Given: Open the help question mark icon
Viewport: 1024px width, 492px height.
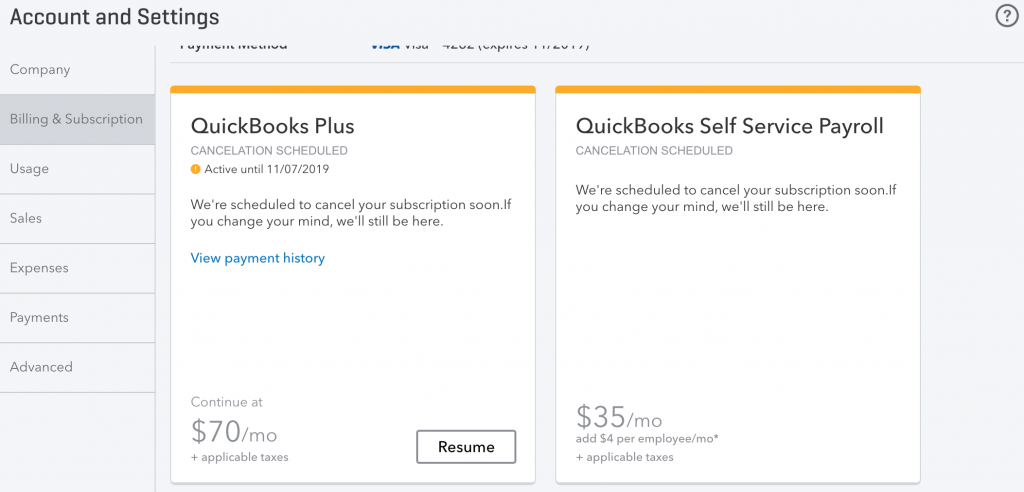Looking at the screenshot, I should pos(1006,16).
